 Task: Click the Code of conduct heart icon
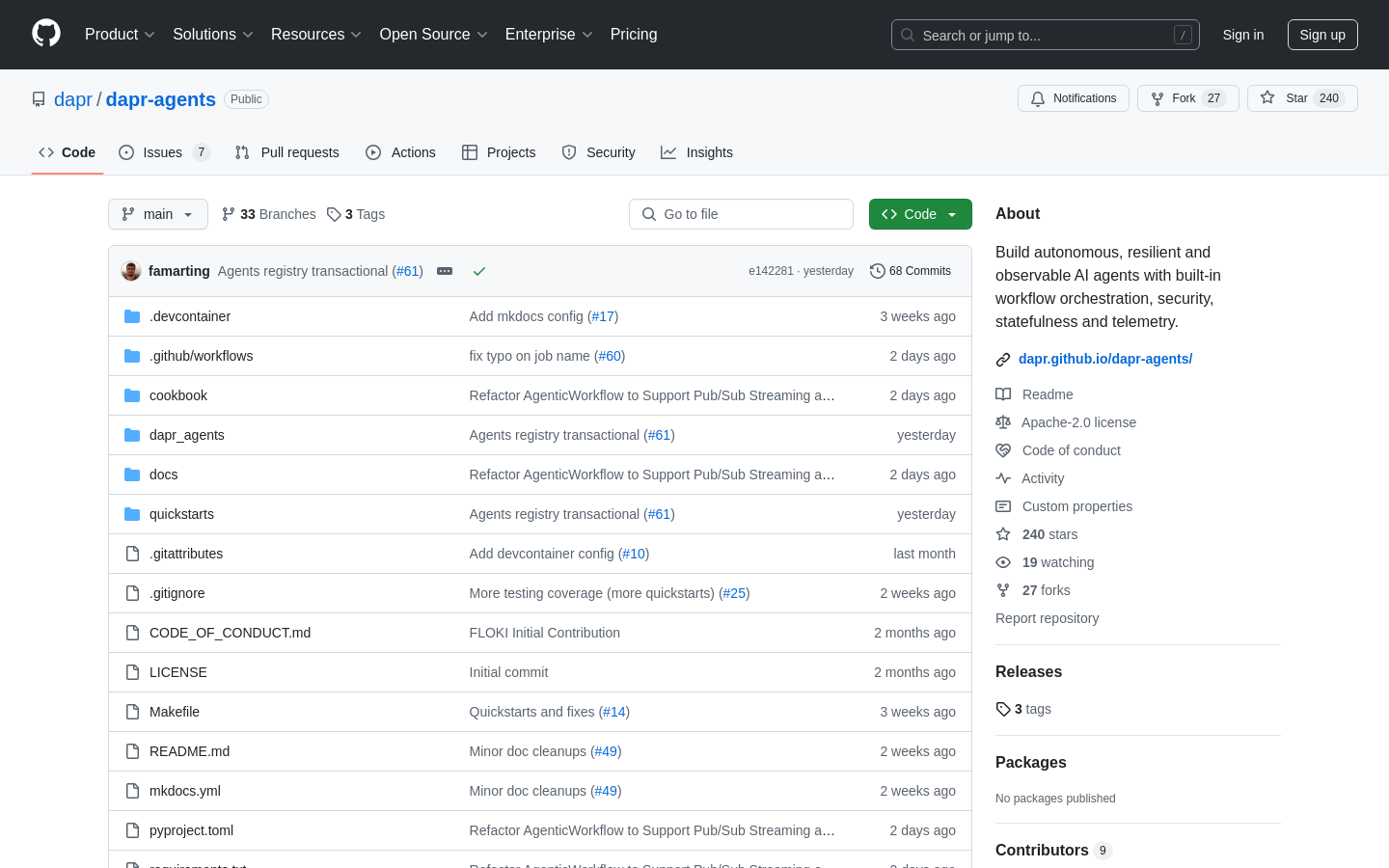1003,450
